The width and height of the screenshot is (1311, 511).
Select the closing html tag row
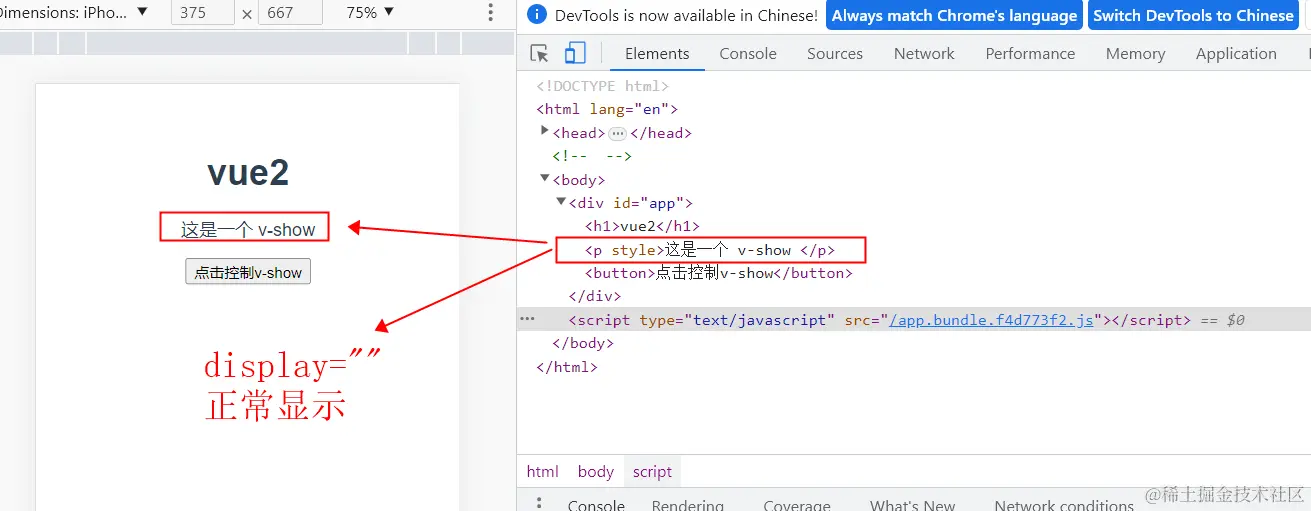(567, 367)
